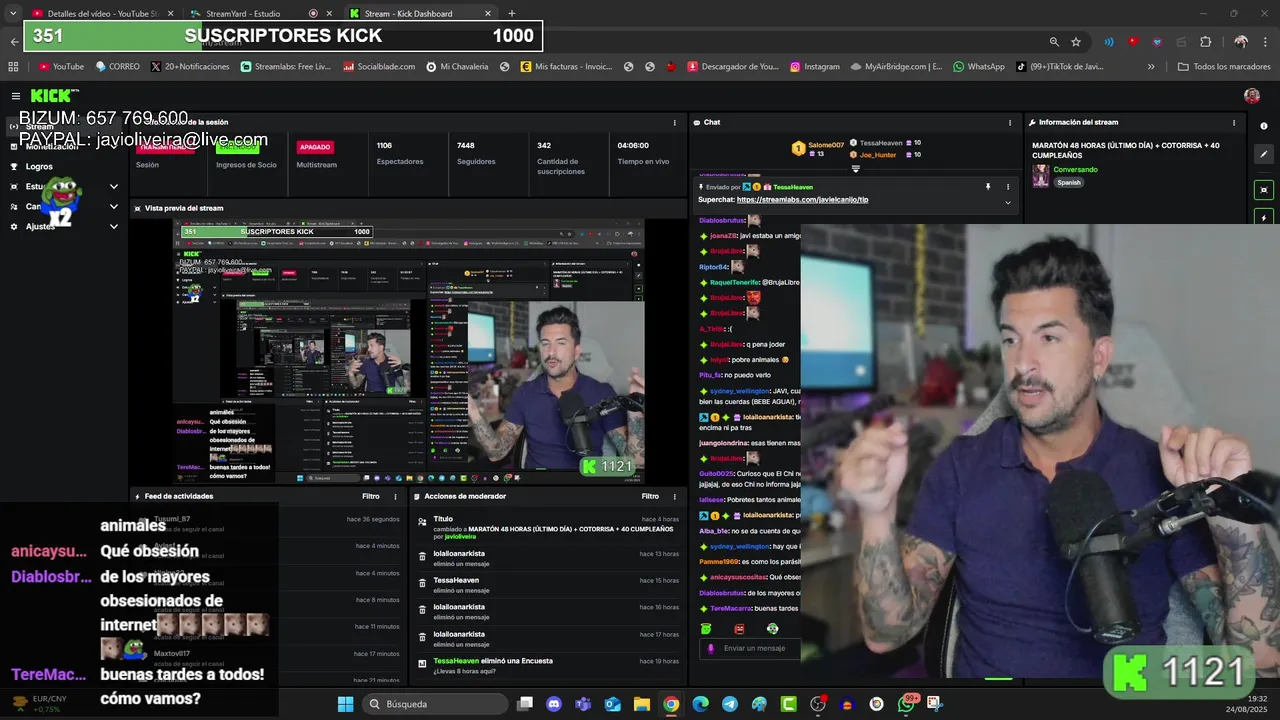
Task: Open Discord from the taskbar
Action: pos(554,704)
